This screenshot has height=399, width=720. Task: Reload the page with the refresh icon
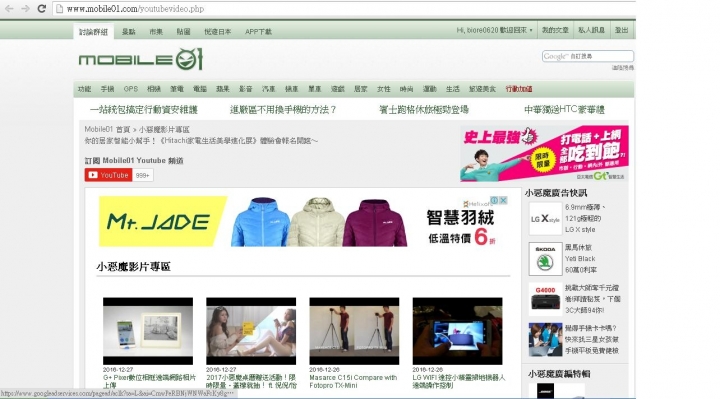tap(41, 9)
